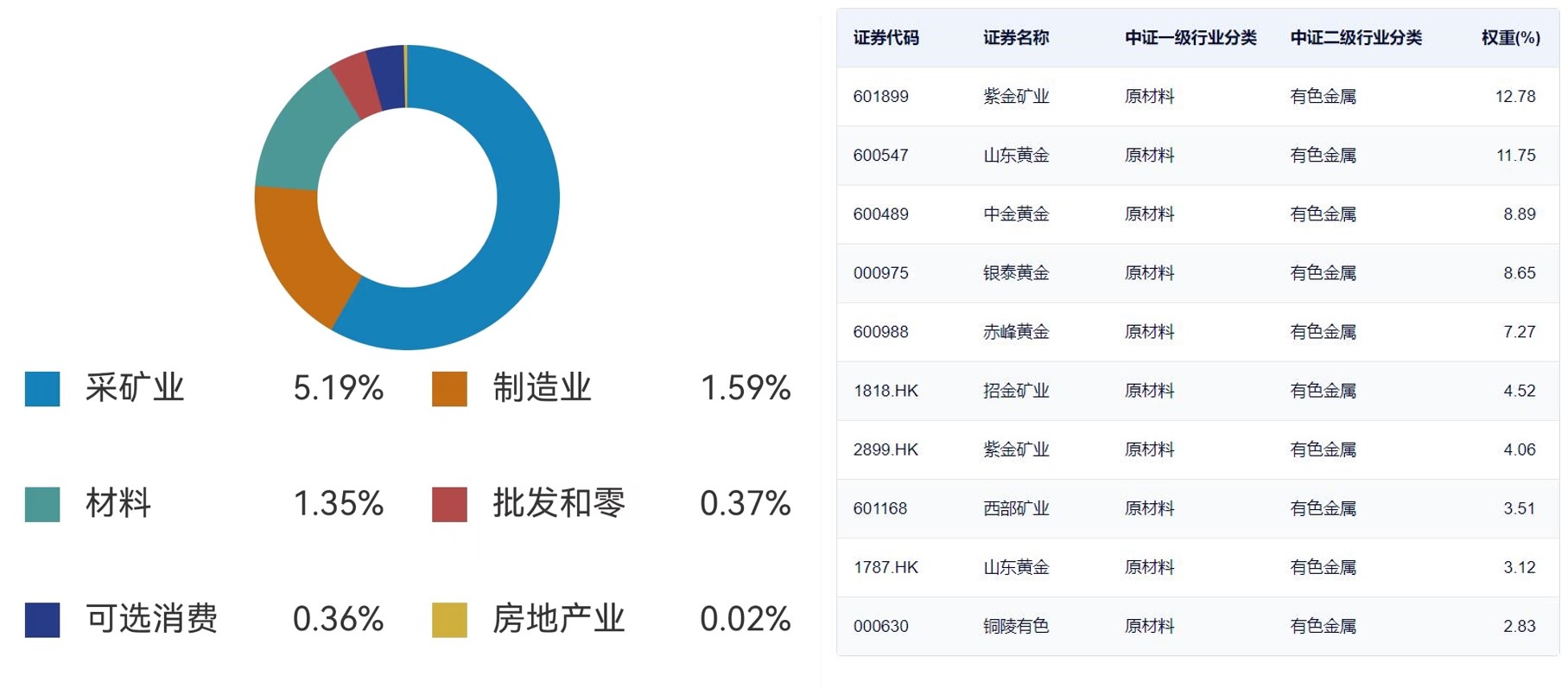1568x689 pixels.
Task: Click the red 批发和零 legend swatch
Action: pyautogui.click(x=449, y=505)
